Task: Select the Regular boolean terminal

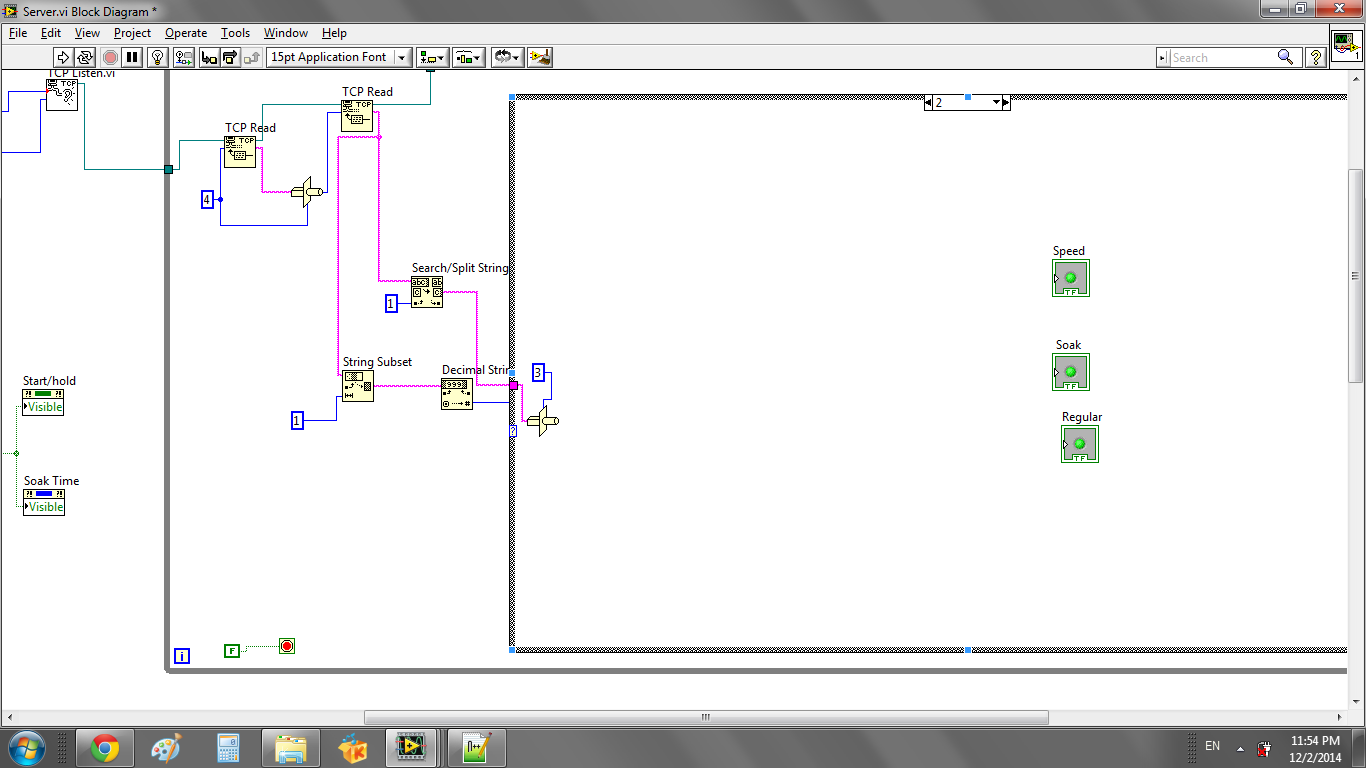Action: click(x=1080, y=444)
